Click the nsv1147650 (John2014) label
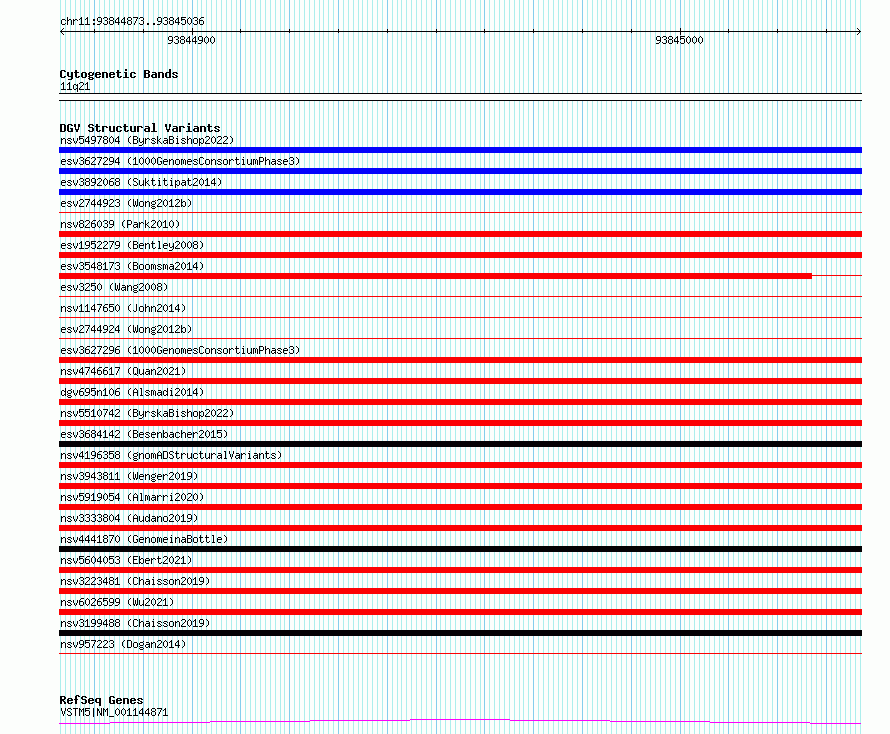The image size is (890, 734). pyautogui.click(x=123, y=308)
